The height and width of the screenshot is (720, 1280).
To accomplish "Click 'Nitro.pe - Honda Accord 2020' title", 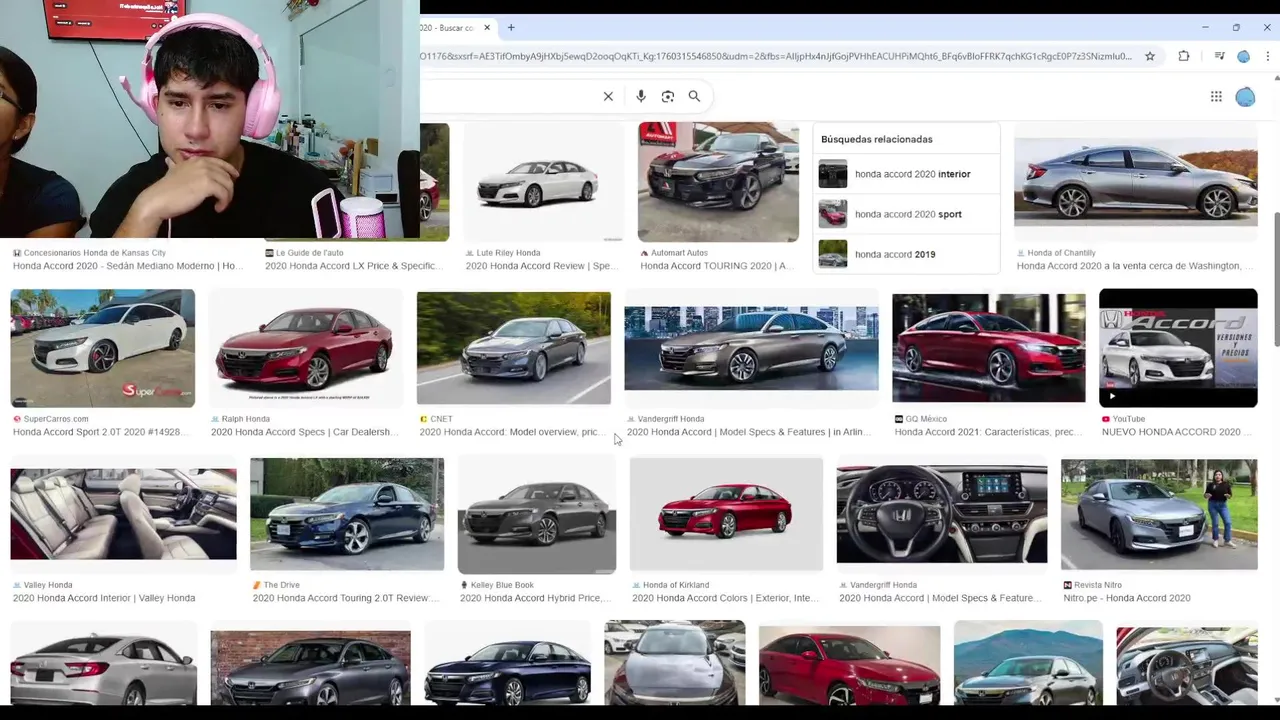I will [1127, 598].
